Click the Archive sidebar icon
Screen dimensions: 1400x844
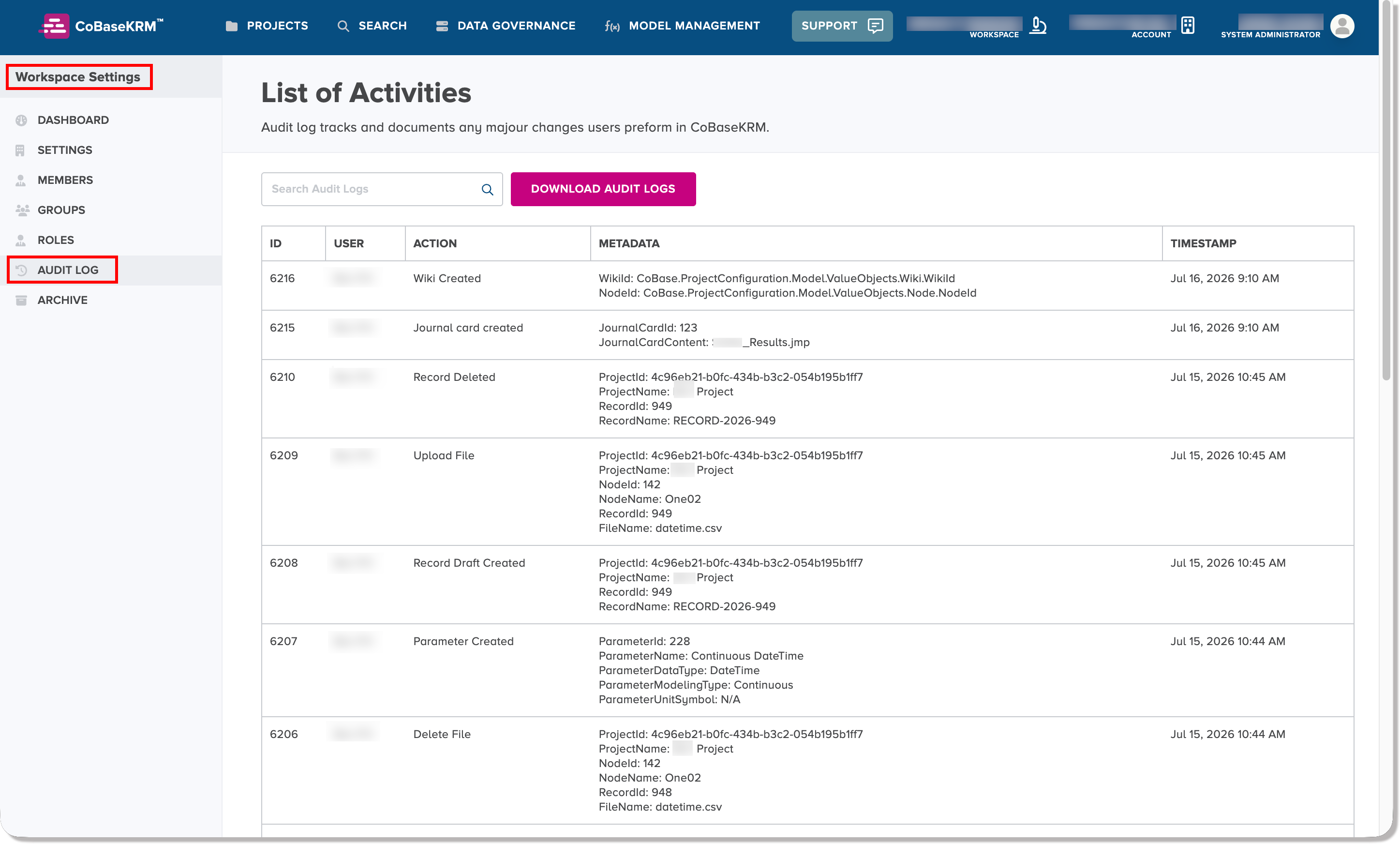click(21, 300)
